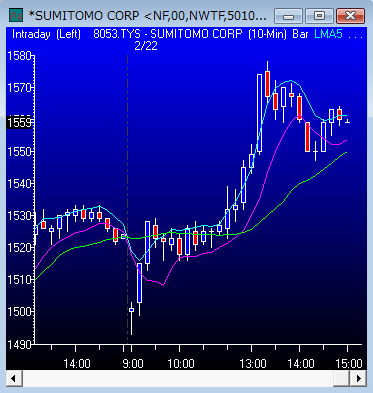
Task: Click the LMA5 indicator label
Action: coord(328,34)
